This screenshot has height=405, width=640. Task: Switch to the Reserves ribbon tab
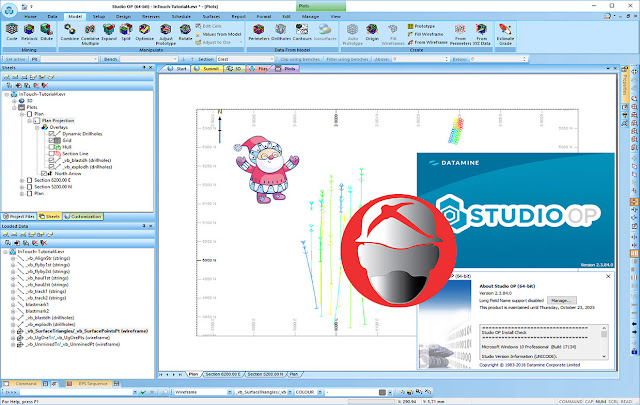(151, 16)
